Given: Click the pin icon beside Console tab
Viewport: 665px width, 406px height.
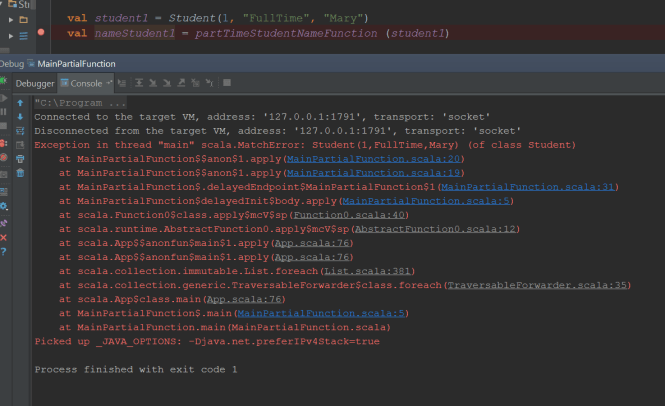Looking at the screenshot, I should 109,83.
